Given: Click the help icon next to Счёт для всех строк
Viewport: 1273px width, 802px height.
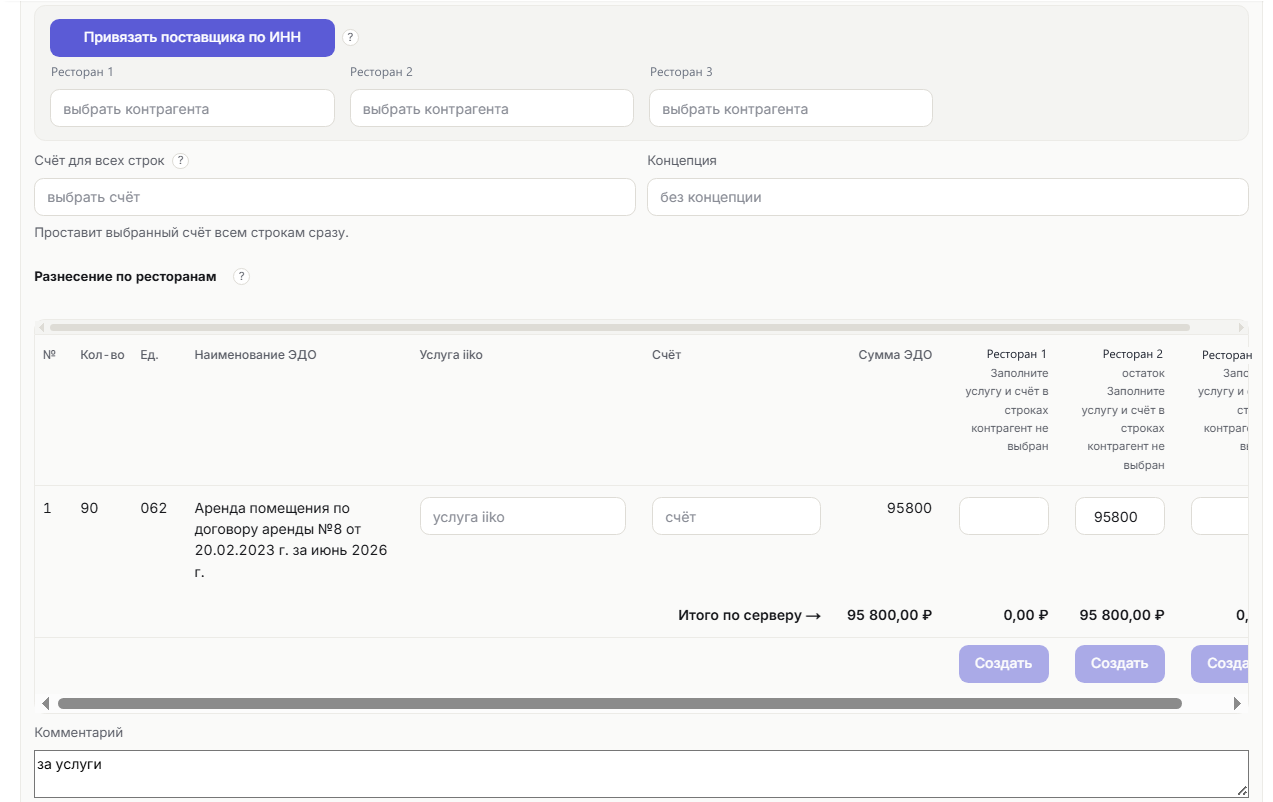Looking at the screenshot, I should 181,161.
